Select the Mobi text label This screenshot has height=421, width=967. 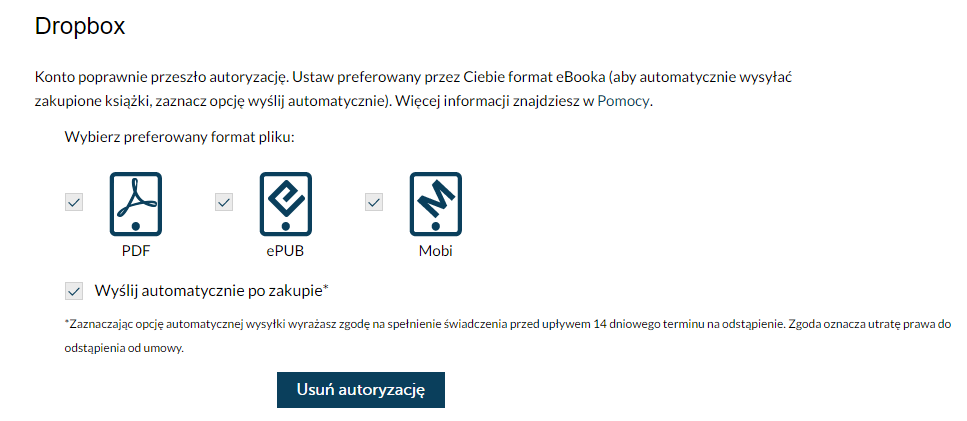(x=435, y=251)
